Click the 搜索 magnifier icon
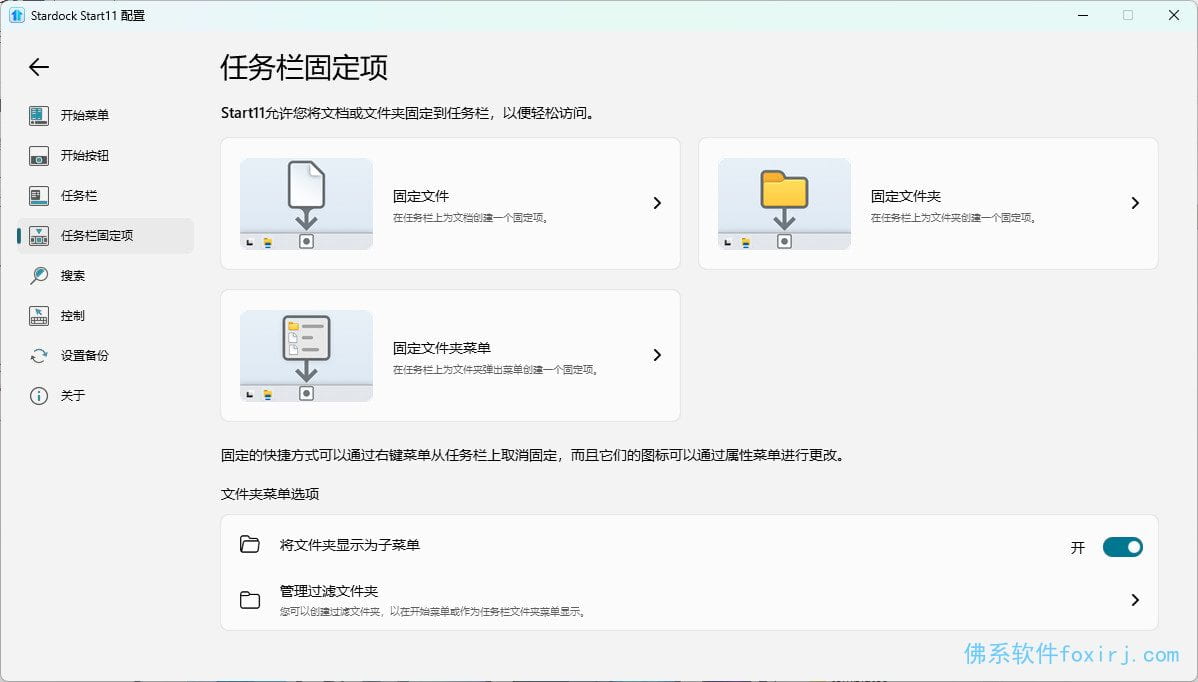 (x=39, y=276)
